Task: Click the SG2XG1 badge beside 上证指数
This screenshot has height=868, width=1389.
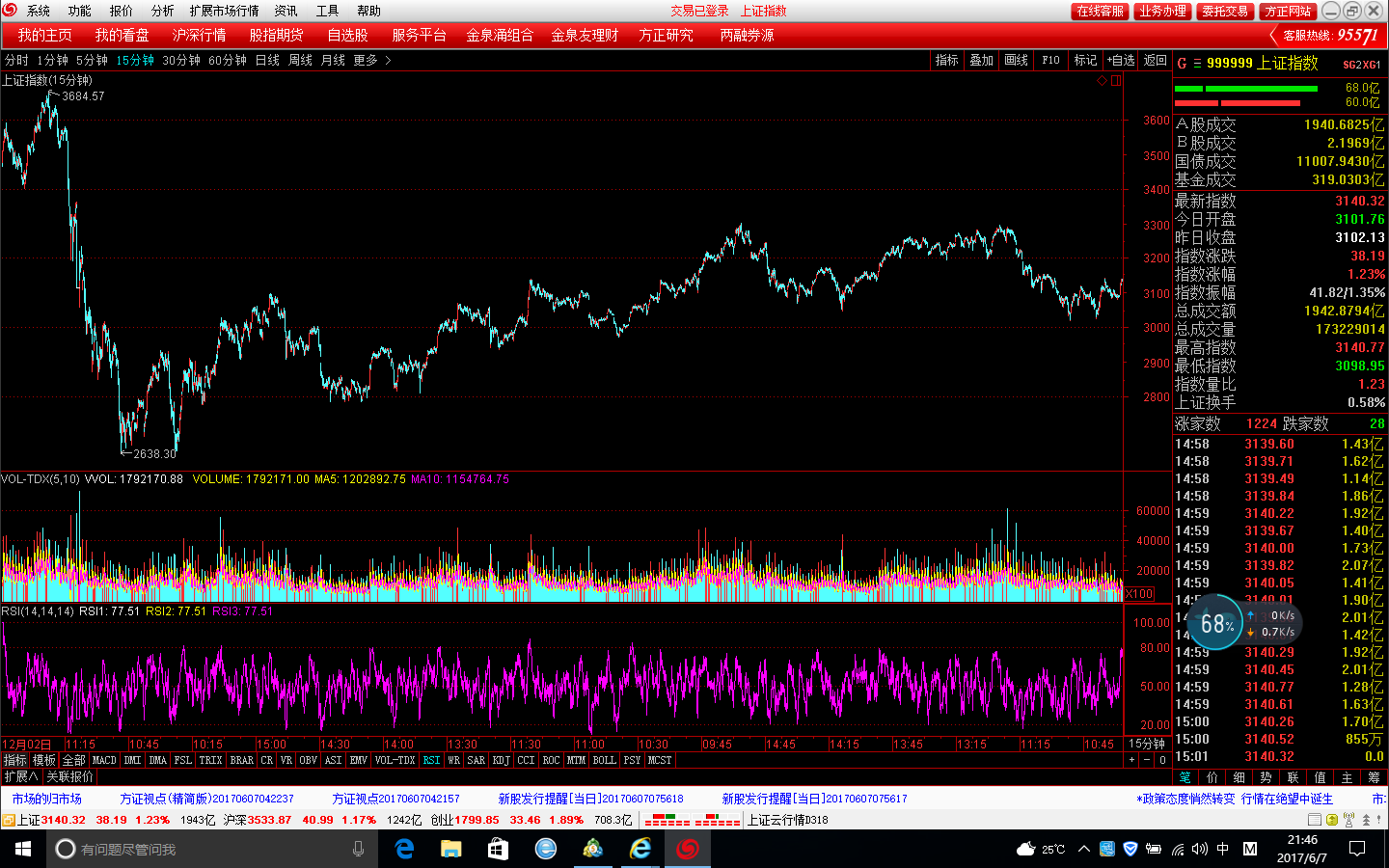Action: (x=1362, y=65)
